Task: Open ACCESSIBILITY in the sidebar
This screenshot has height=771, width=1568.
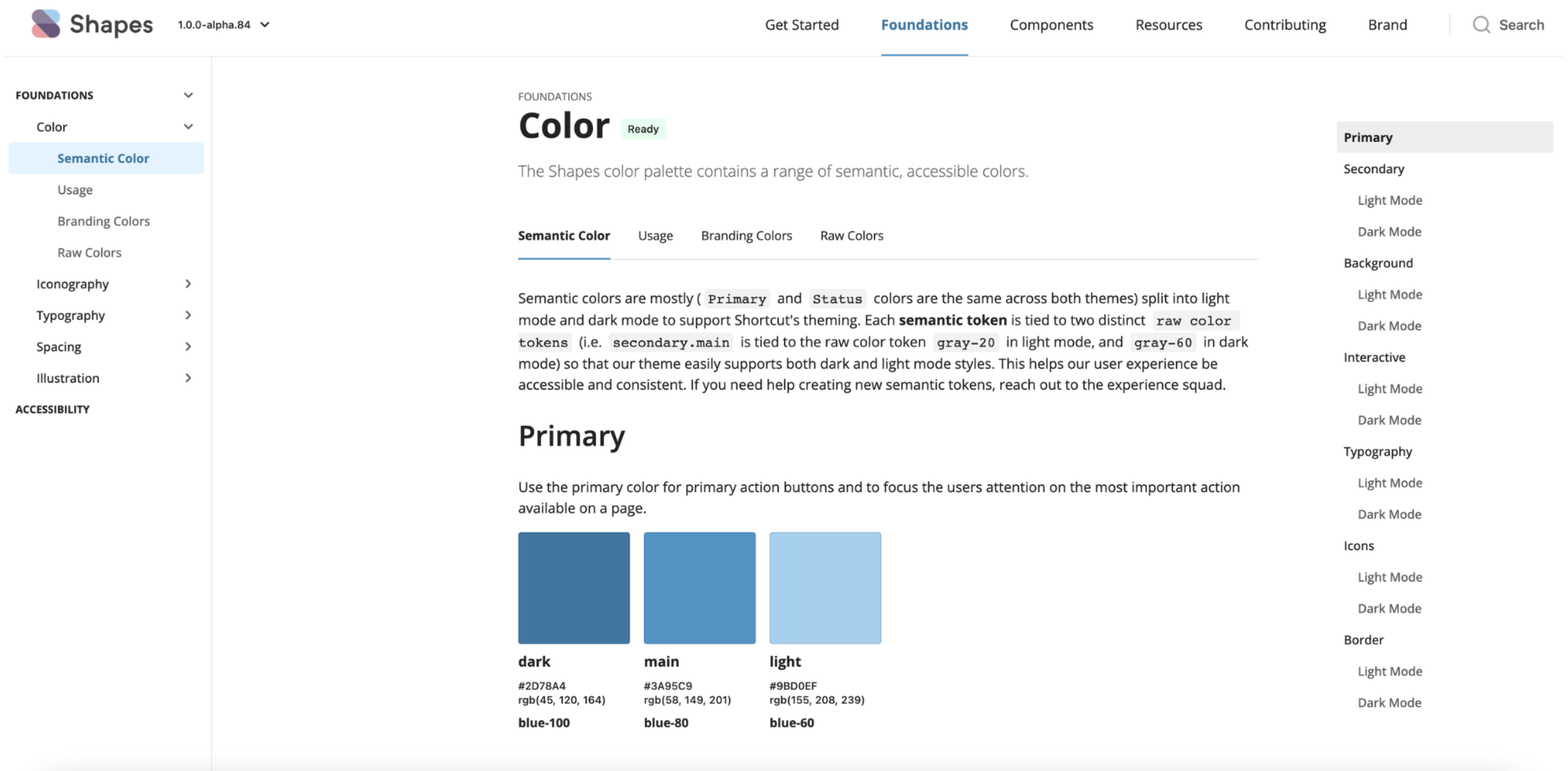Action: coord(52,409)
